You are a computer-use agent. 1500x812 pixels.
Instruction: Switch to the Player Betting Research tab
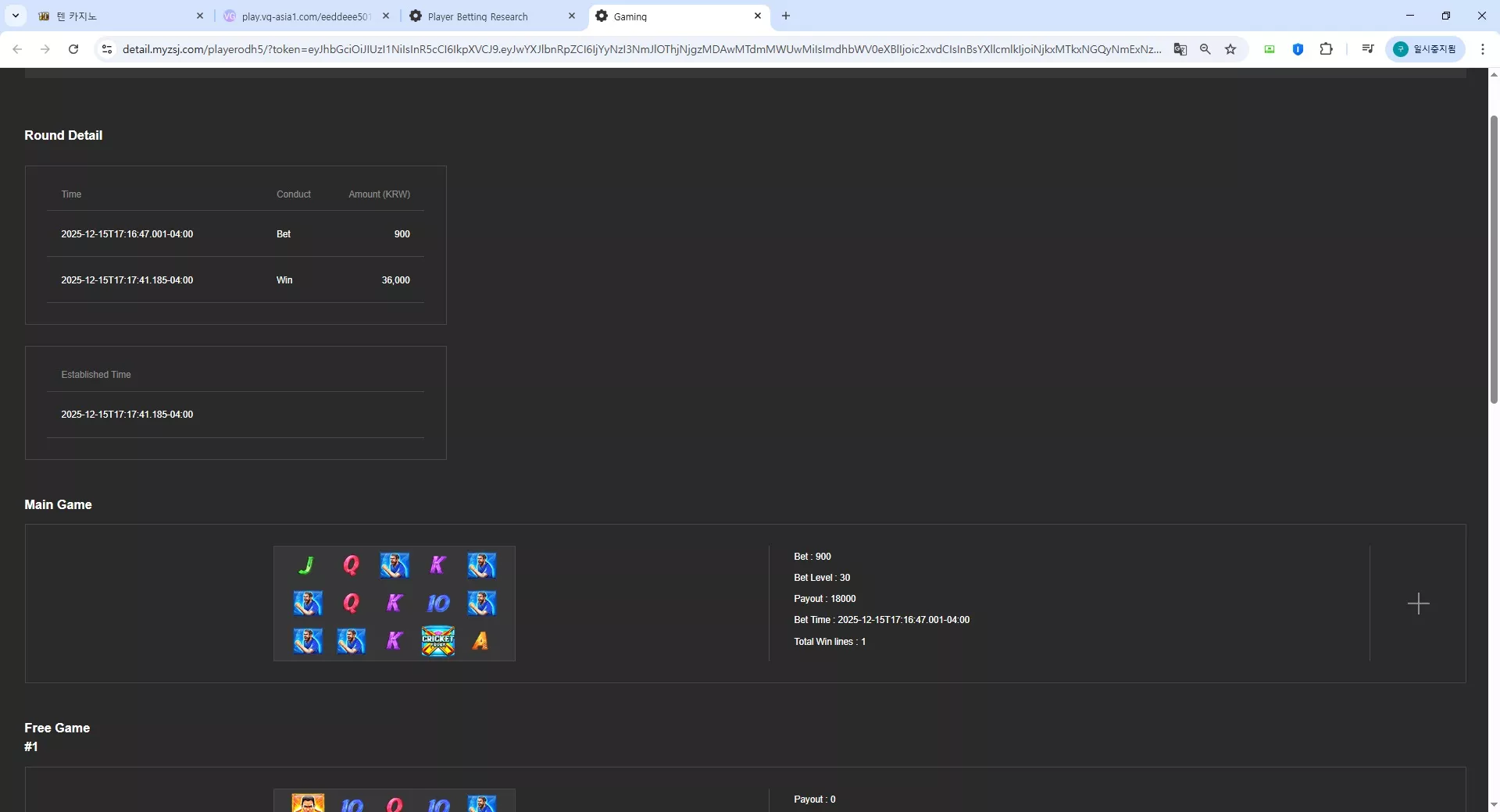(492, 16)
